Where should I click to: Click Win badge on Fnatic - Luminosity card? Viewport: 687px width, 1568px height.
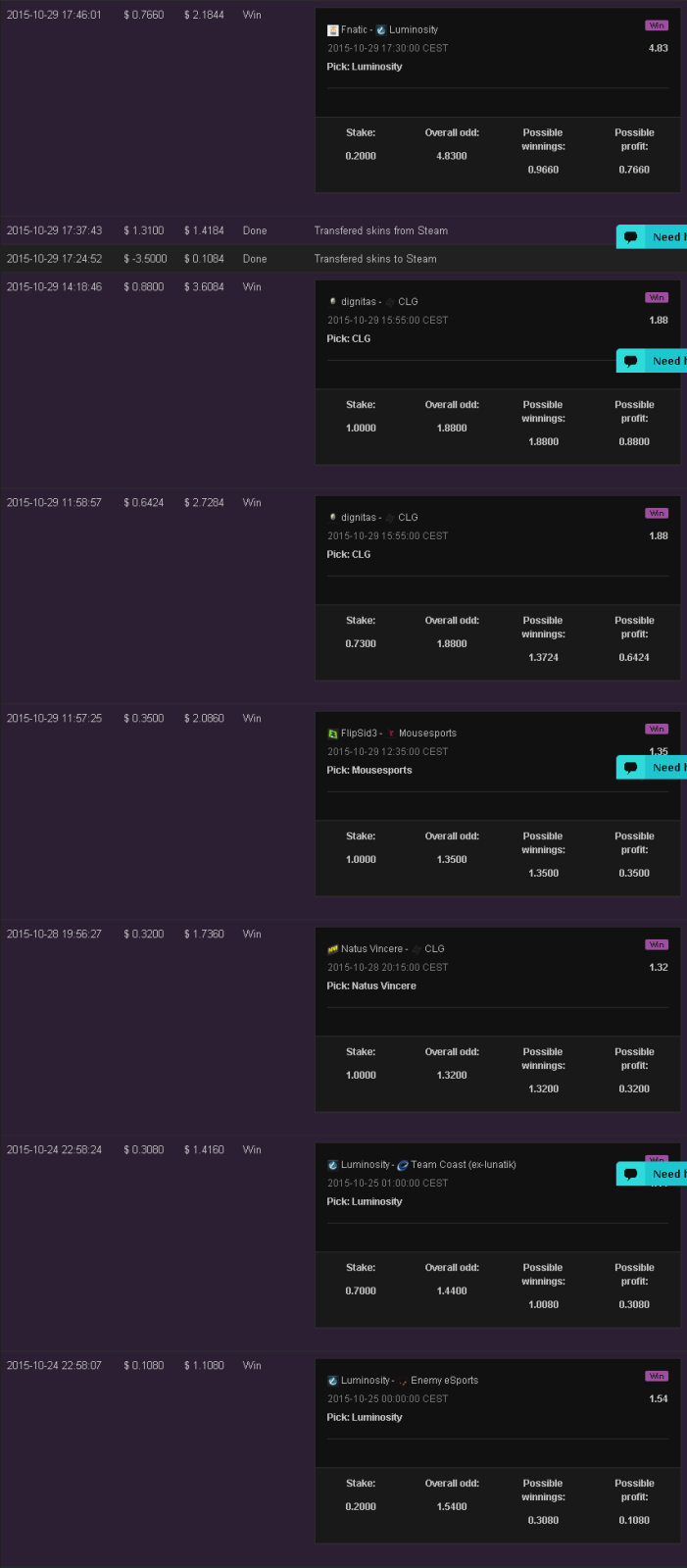tap(657, 25)
